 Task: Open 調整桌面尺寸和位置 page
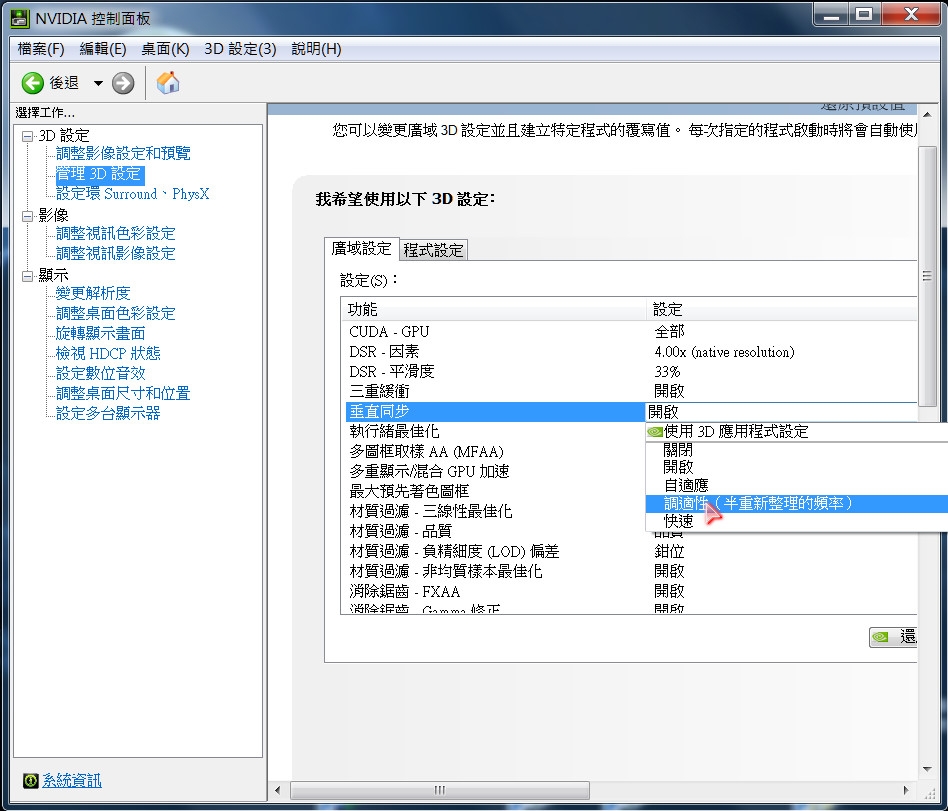coord(123,393)
